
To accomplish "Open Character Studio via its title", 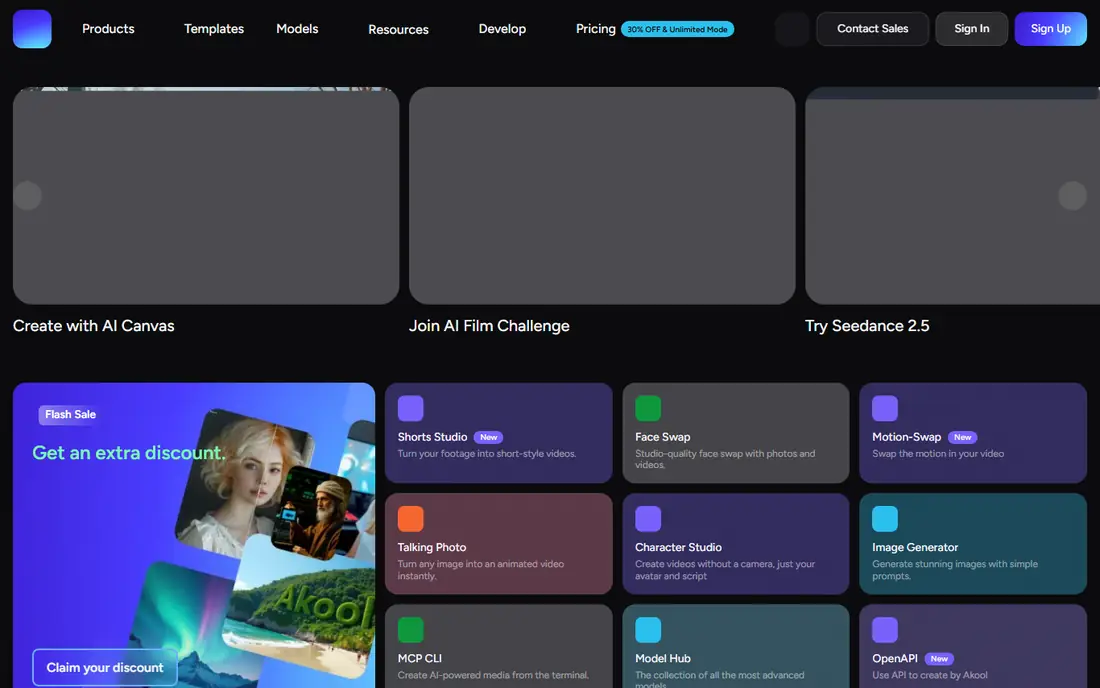I will [678, 548].
